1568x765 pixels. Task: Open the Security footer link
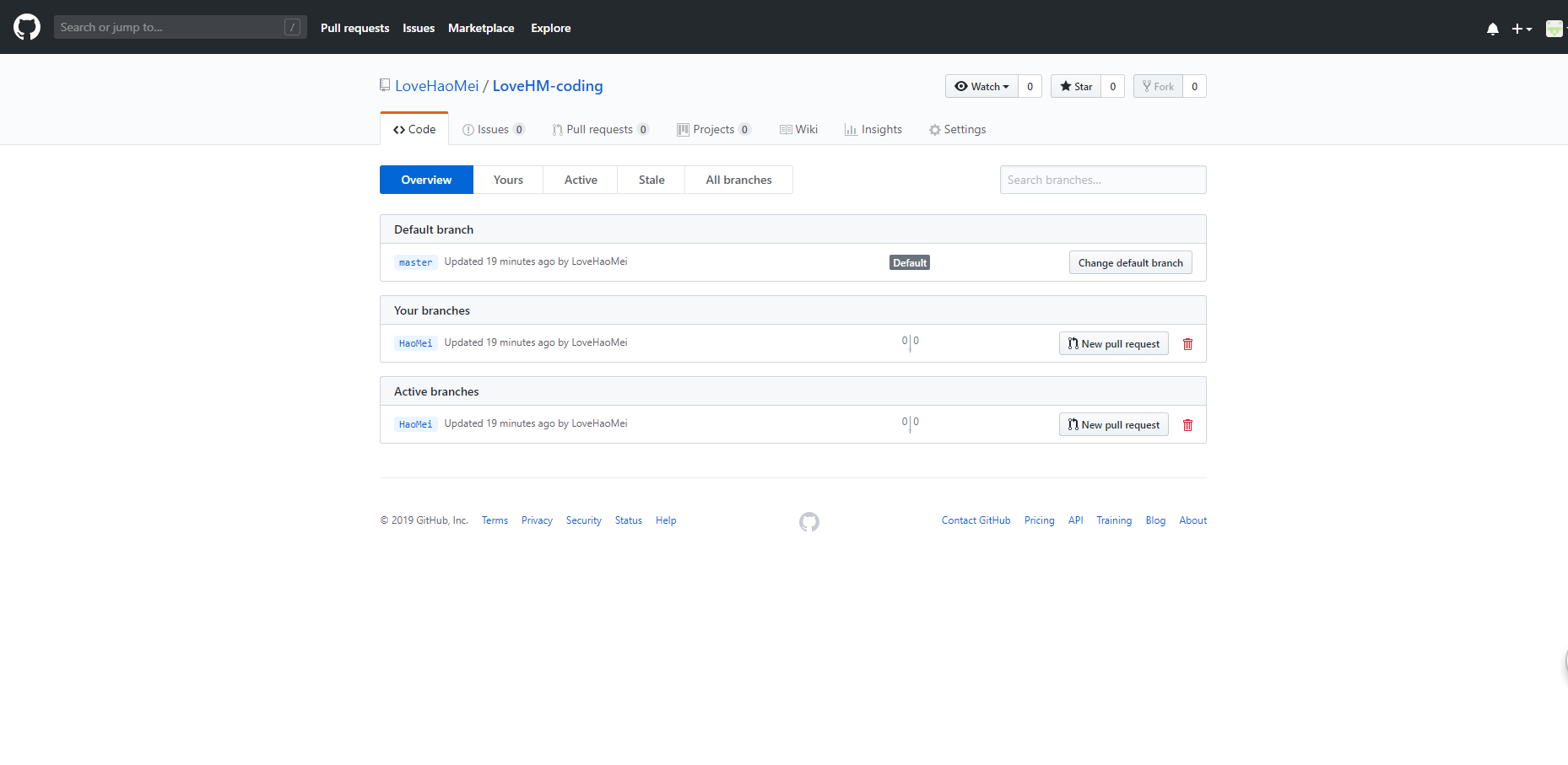point(584,520)
